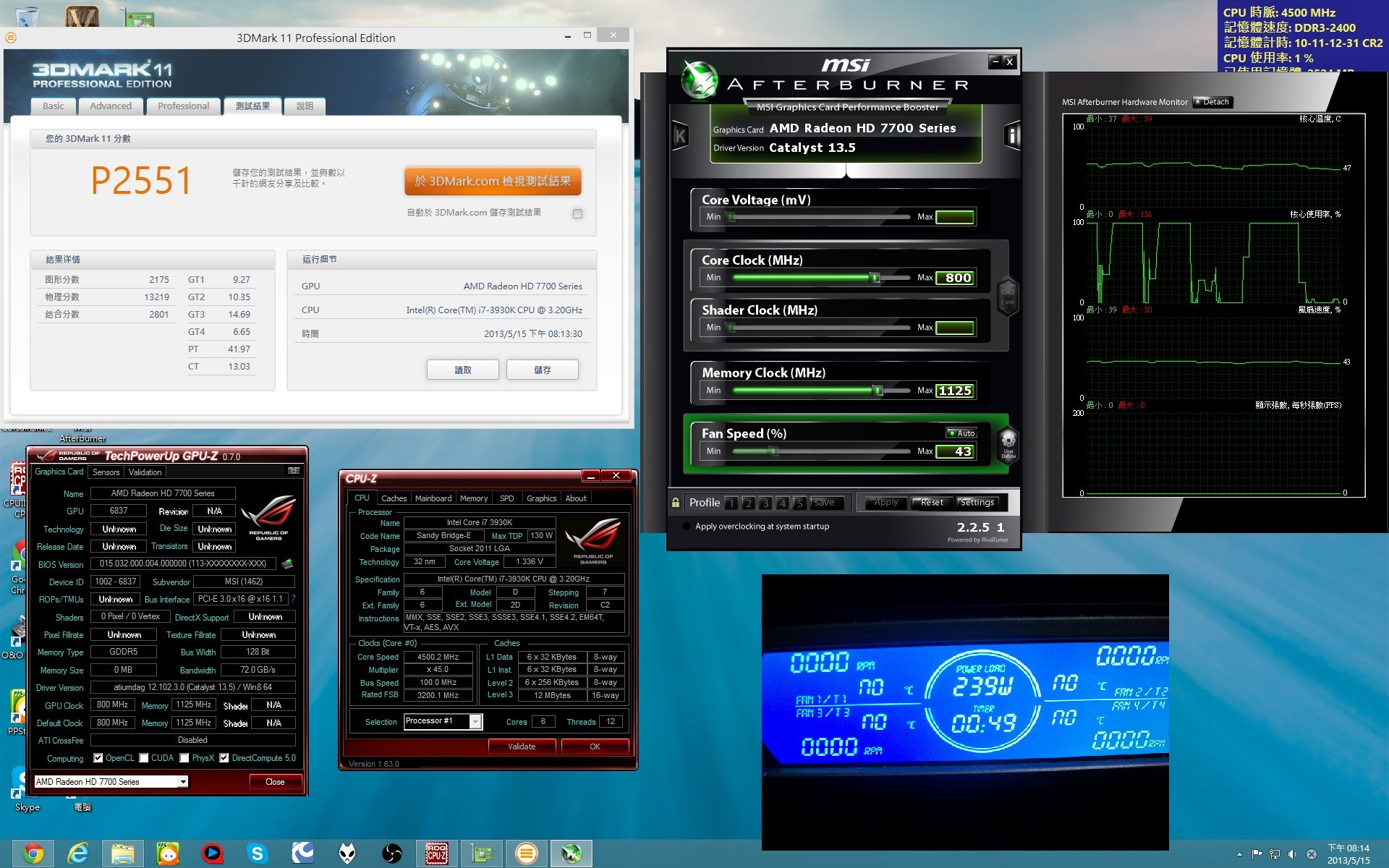The width and height of the screenshot is (1389, 868).
Task: Click the User Define fan gear icon
Action: [x=1008, y=443]
